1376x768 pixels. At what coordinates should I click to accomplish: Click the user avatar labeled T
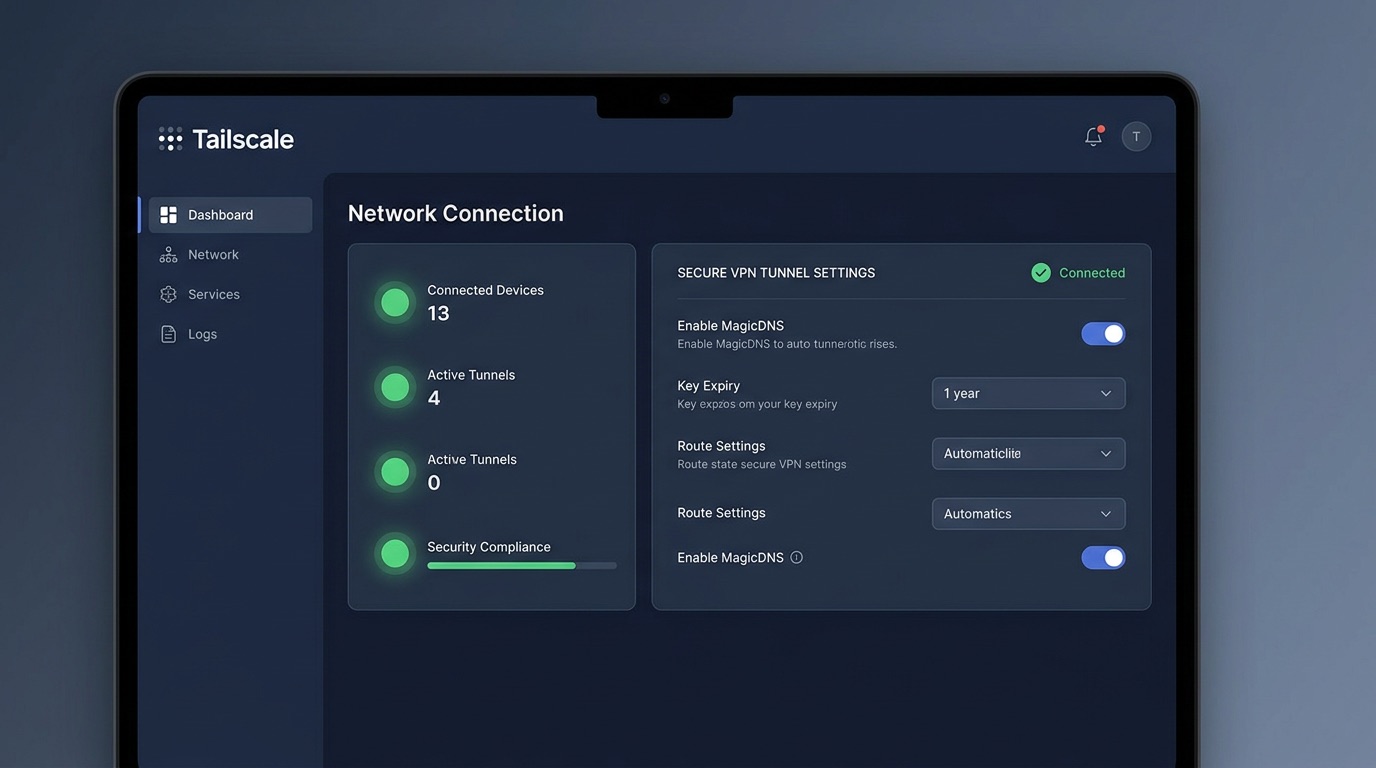(x=1136, y=137)
